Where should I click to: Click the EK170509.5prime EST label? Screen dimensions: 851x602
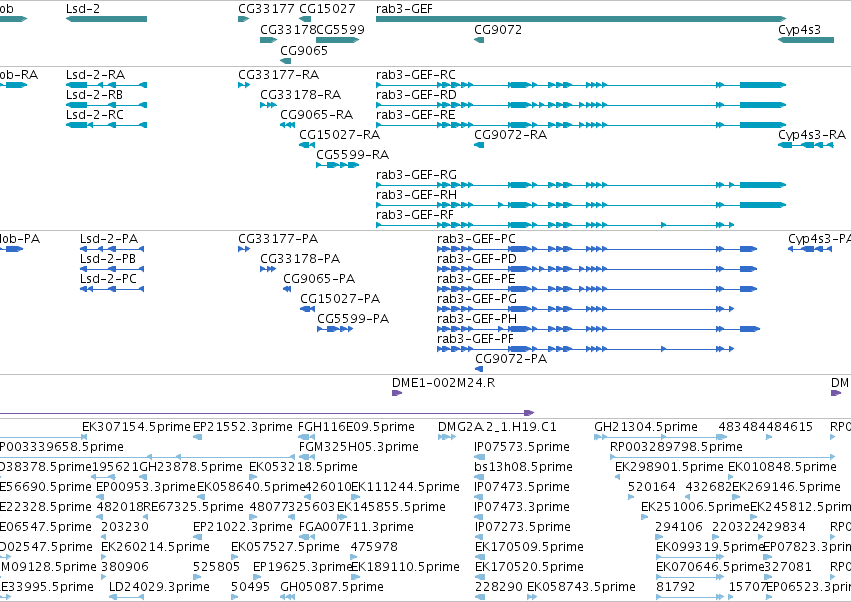tap(529, 546)
